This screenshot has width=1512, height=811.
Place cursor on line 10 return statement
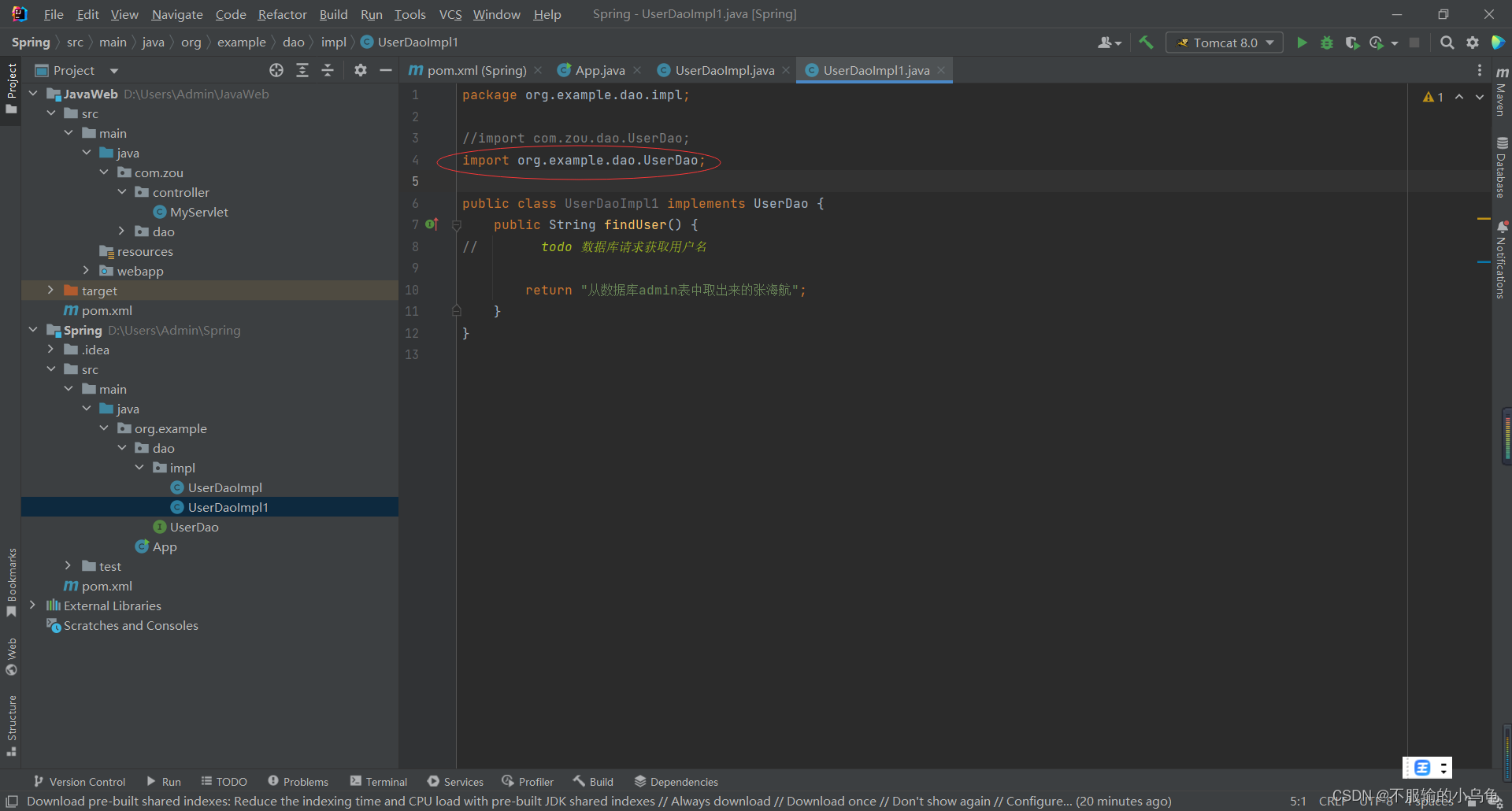(x=665, y=291)
